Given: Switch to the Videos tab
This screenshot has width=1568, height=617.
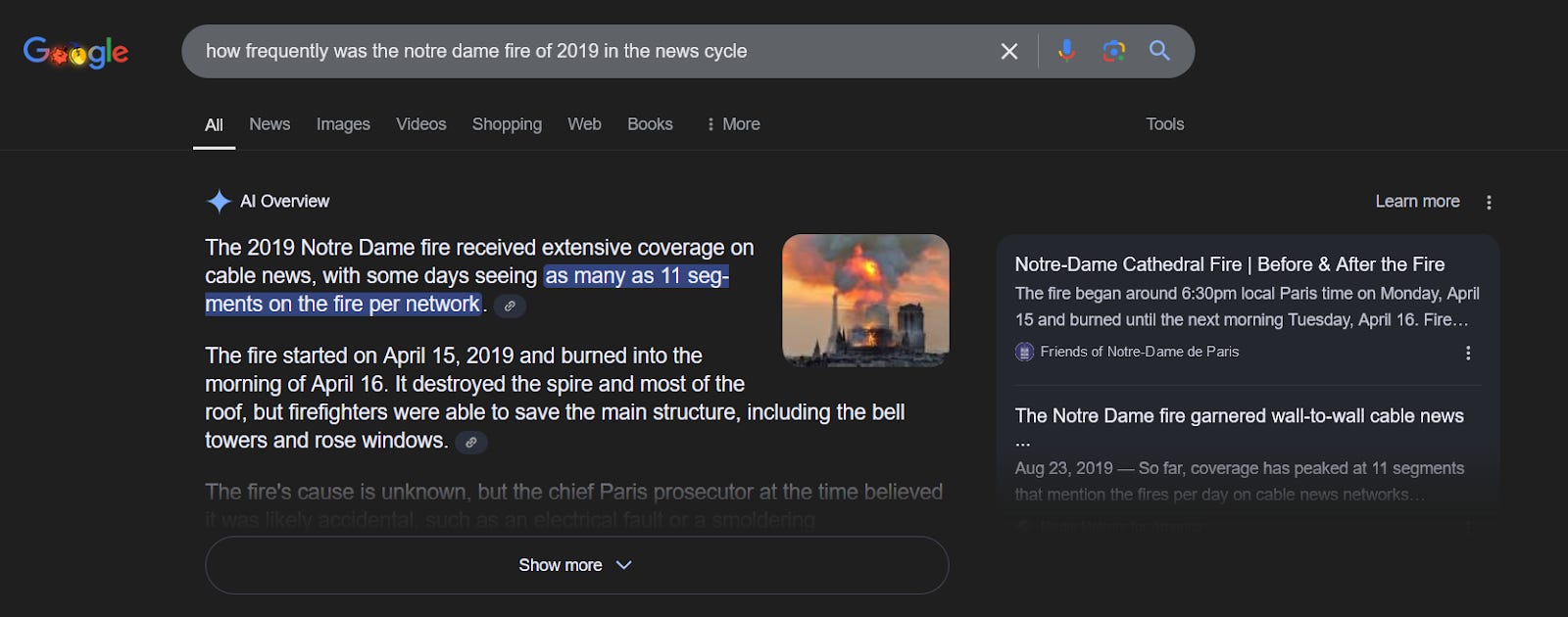Looking at the screenshot, I should (421, 124).
